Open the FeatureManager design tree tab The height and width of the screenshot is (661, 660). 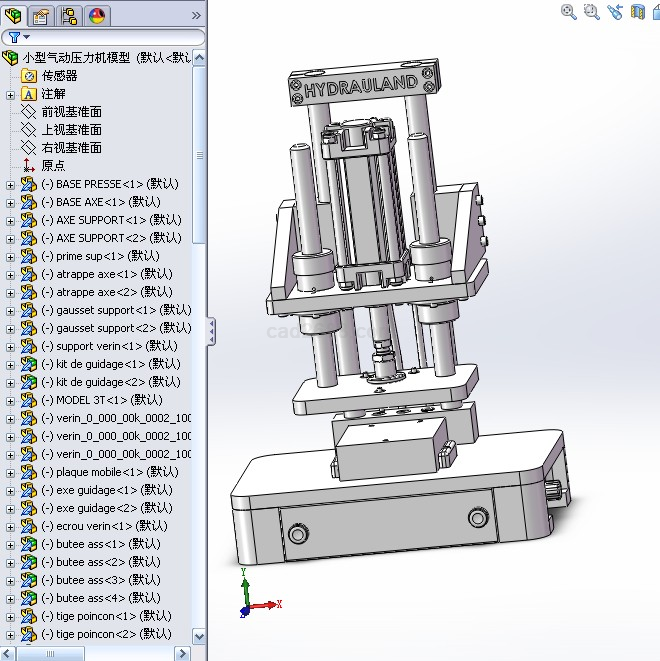(13, 15)
